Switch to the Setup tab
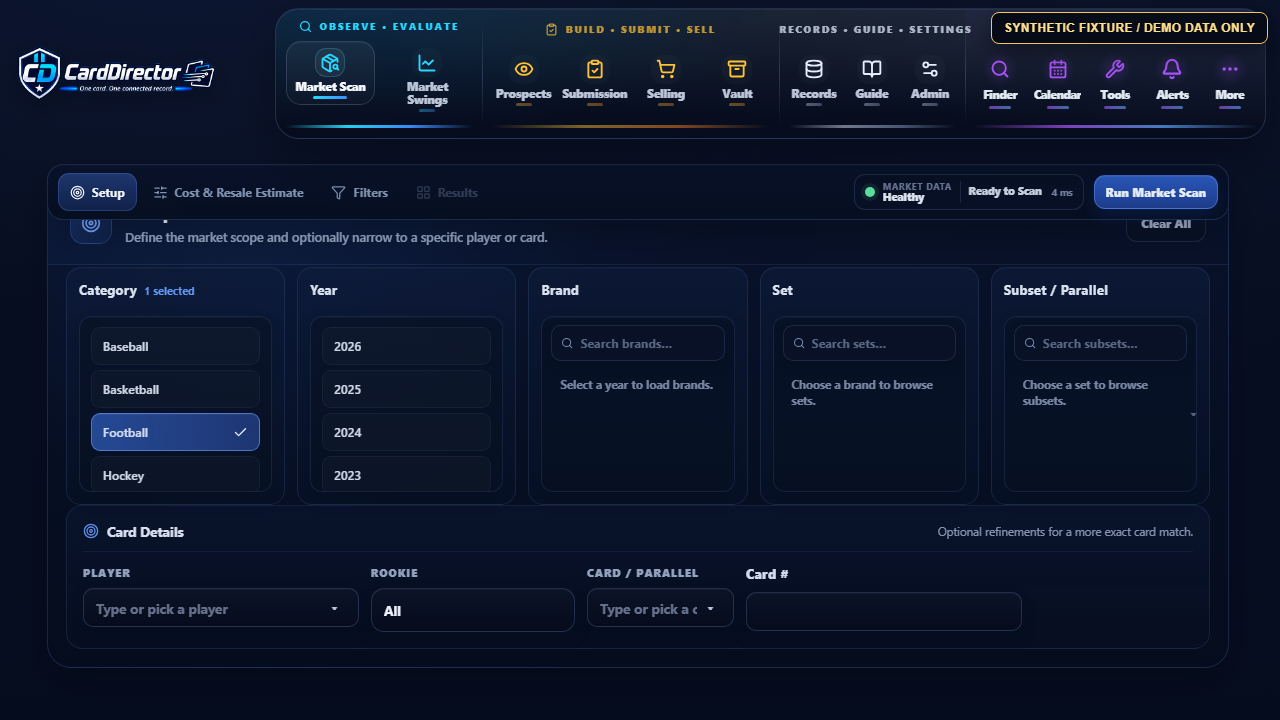This screenshot has height=720, width=1280. click(x=97, y=192)
